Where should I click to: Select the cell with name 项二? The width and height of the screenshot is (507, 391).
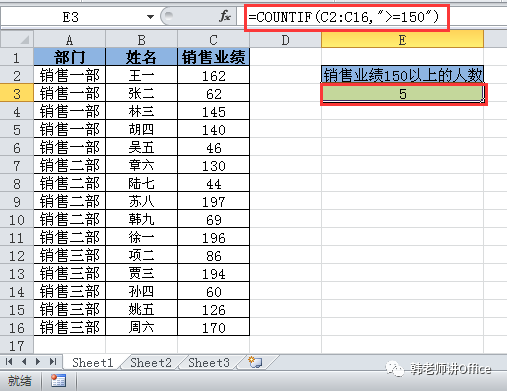pyautogui.click(x=141, y=255)
